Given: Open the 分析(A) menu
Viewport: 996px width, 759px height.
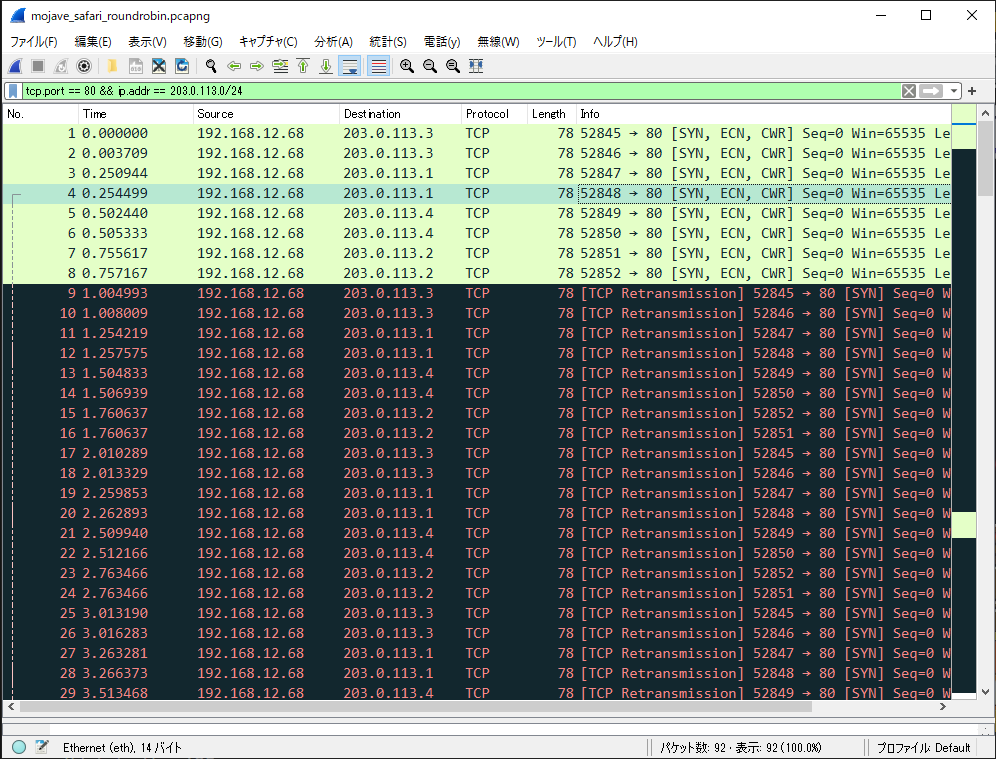Looking at the screenshot, I should tap(333, 42).
